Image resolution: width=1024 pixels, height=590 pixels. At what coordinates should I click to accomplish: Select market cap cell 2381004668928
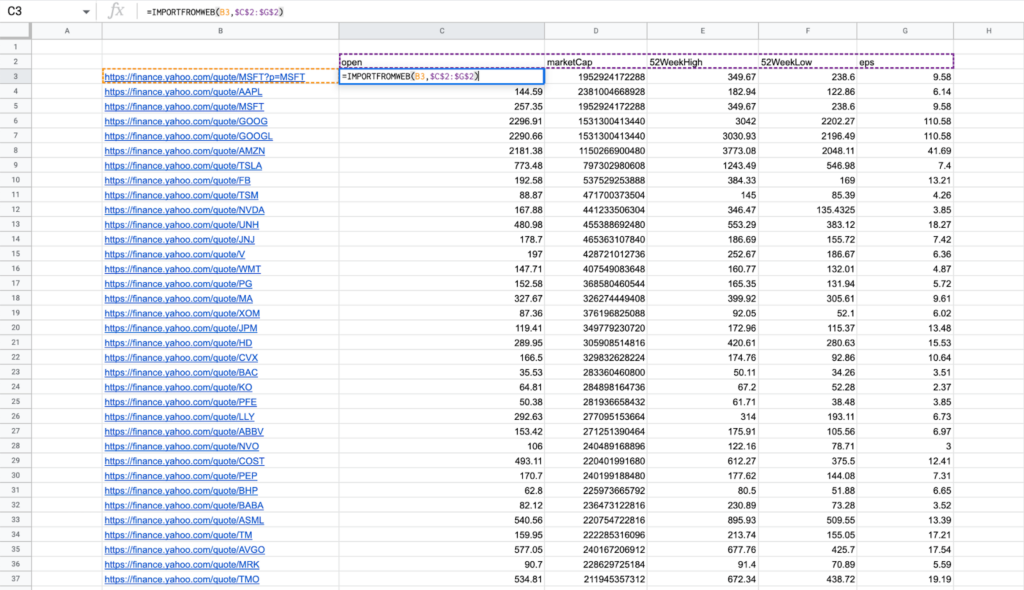pyautogui.click(x=596, y=92)
